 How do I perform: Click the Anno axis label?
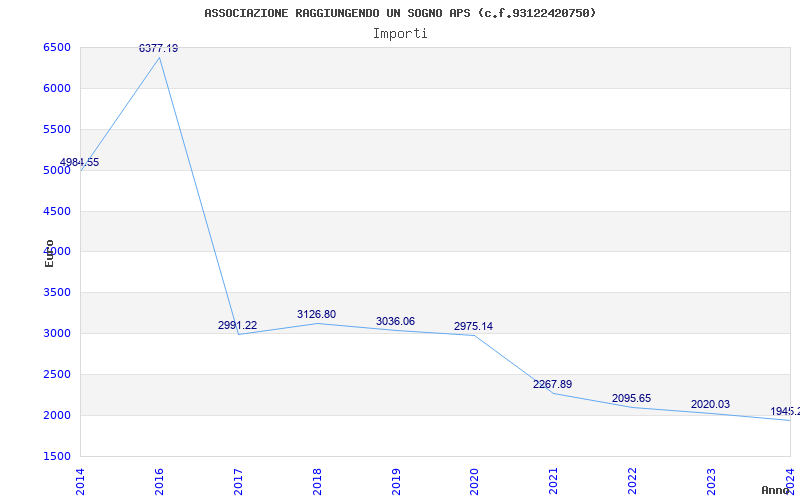coord(776,490)
